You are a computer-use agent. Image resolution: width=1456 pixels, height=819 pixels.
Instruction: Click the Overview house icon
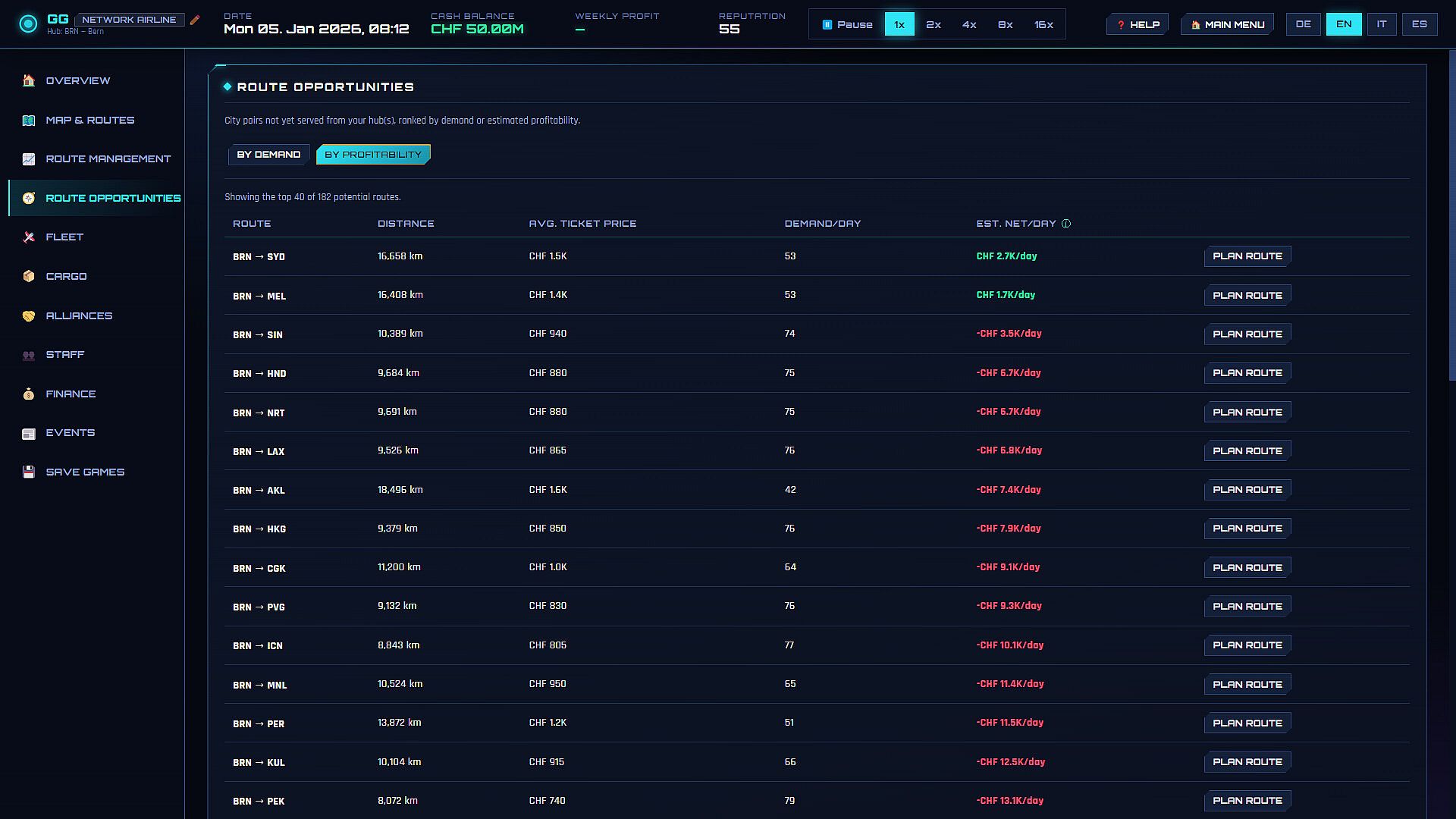29,80
